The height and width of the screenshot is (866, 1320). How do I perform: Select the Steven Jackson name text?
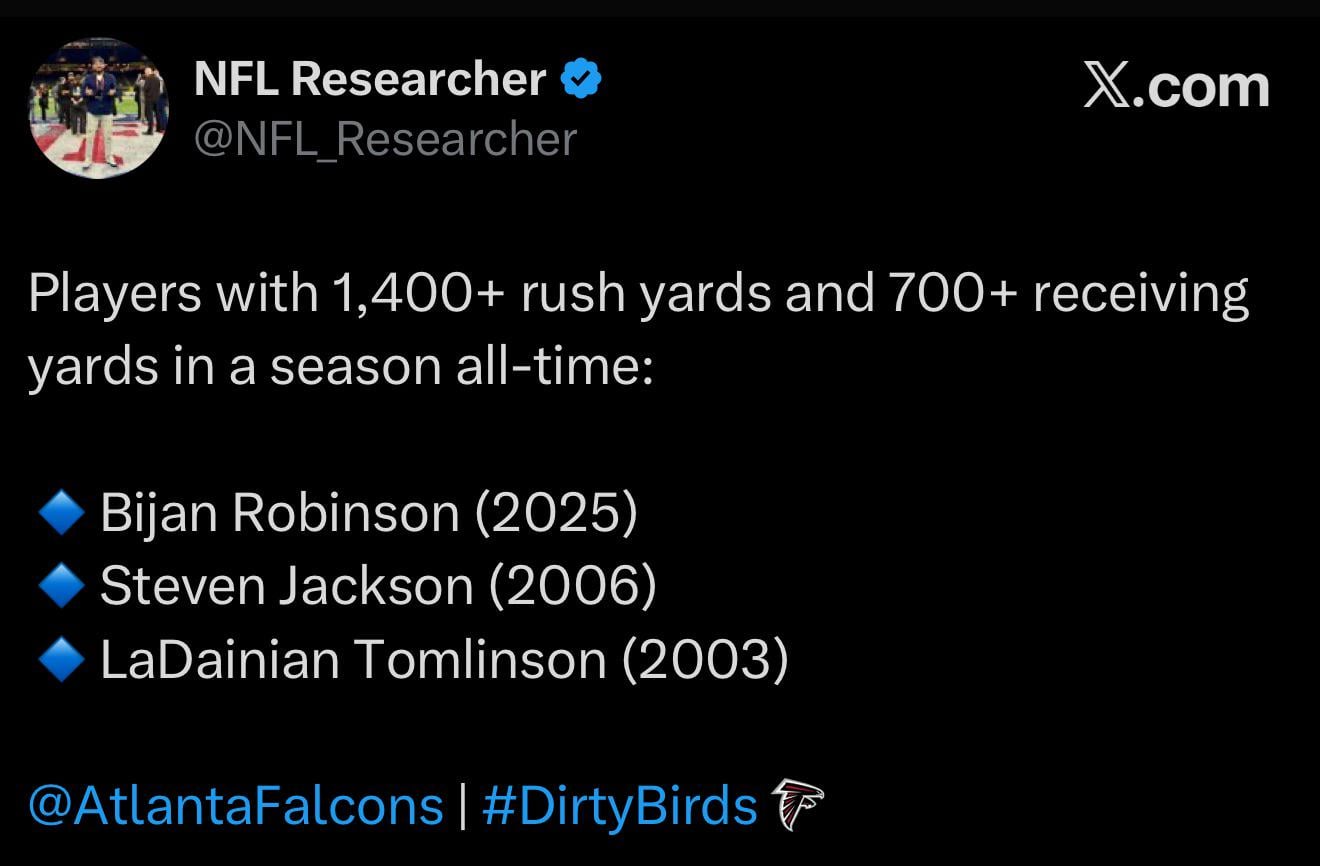[x=286, y=587]
